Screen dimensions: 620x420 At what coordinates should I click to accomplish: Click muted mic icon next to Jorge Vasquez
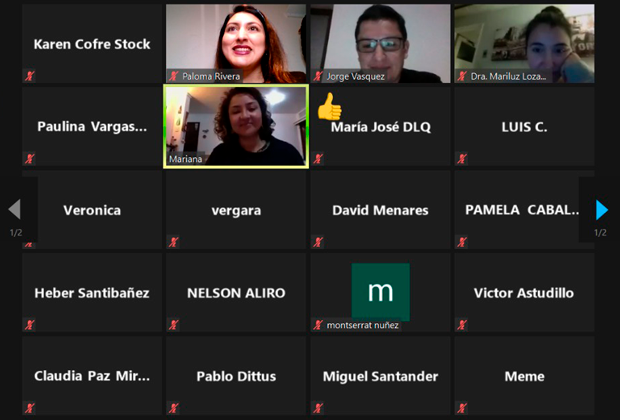(318, 76)
